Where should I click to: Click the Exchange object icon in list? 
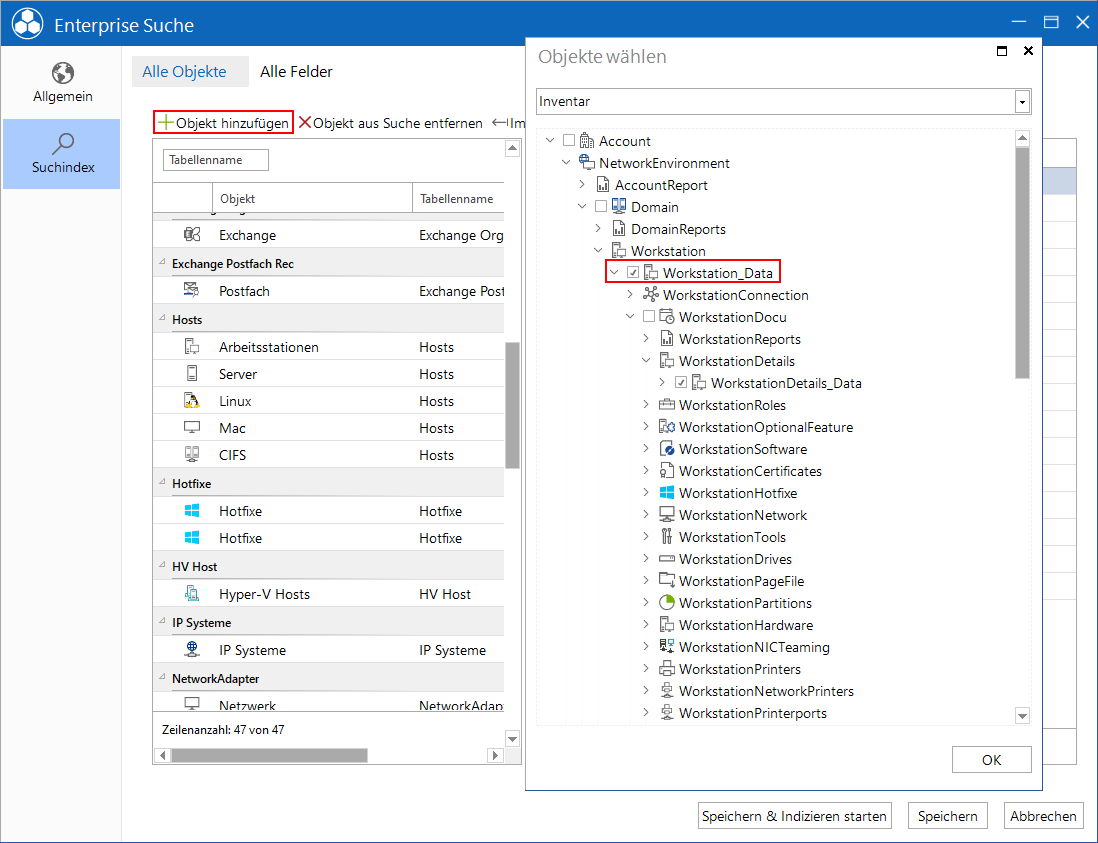(x=192, y=235)
